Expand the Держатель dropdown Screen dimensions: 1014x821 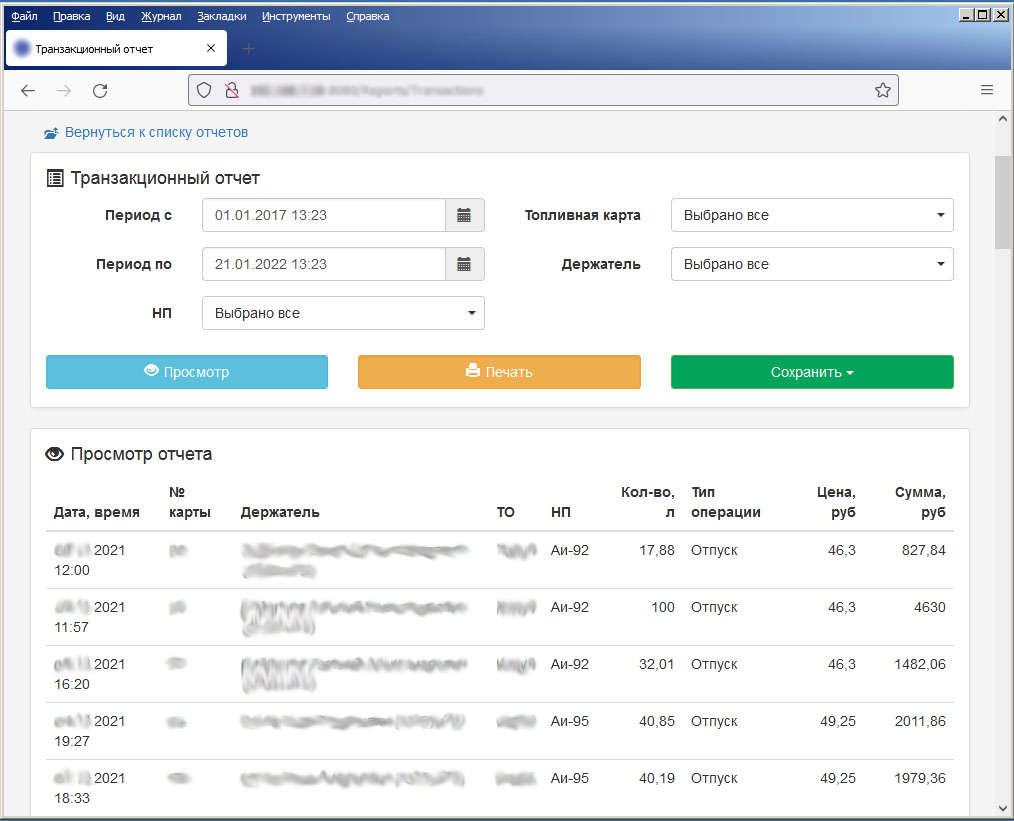tap(812, 264)
